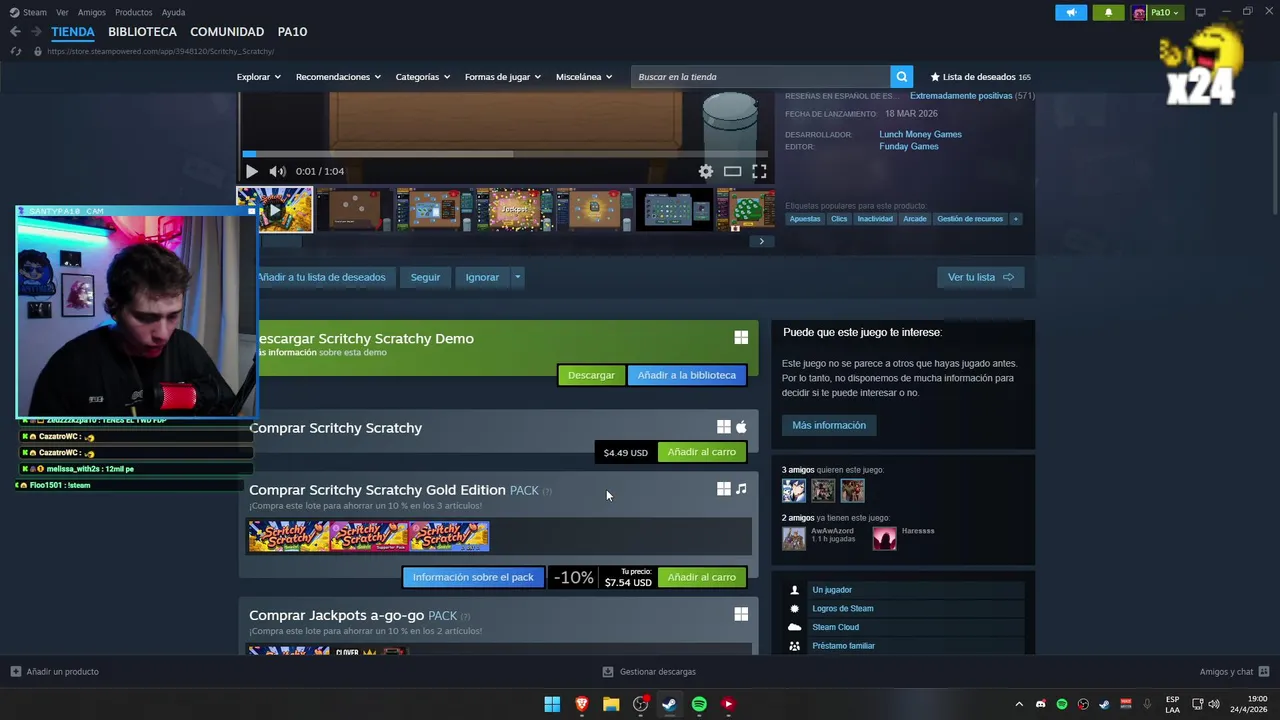Open the PA10 profile tab
Screen dimensions: 1280x720
[292, 32]
